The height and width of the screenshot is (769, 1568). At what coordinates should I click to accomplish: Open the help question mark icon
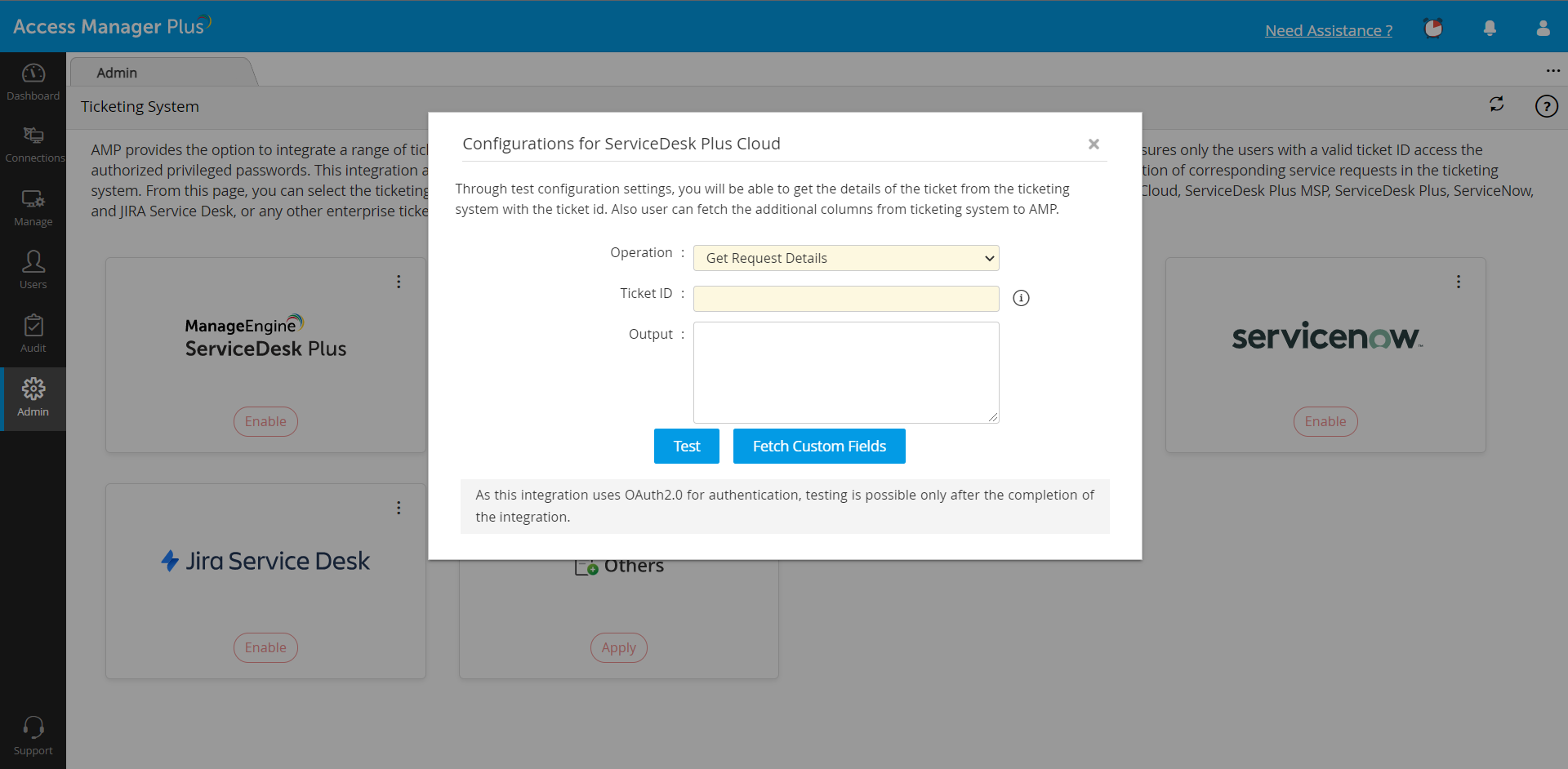[x=1546, y=106]
